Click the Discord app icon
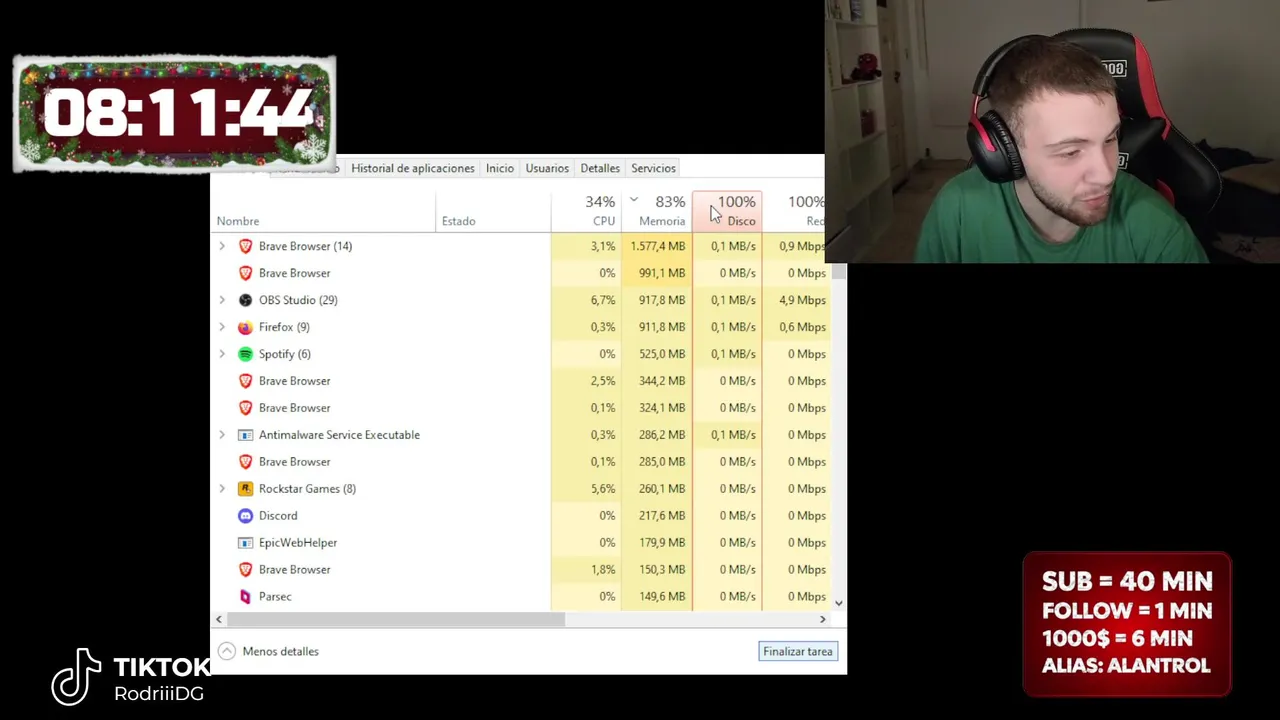The height and width of the screenshot is (720, 1280). 245,516
